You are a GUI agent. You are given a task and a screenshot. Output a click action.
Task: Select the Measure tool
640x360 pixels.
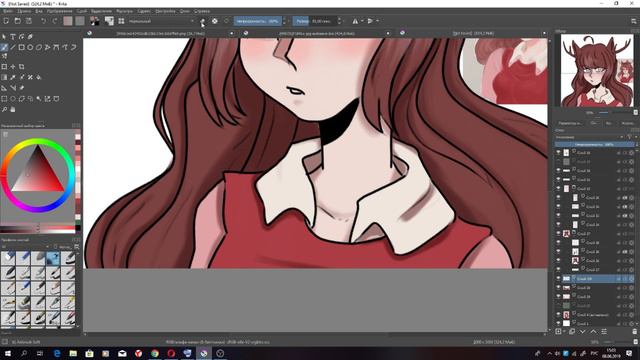coord(13,88)
